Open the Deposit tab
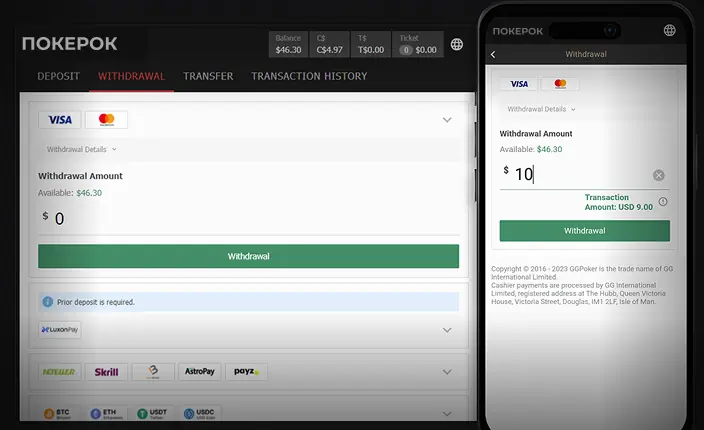The width and height of the screenshot is (704, 430). click(x=59, y=76)
